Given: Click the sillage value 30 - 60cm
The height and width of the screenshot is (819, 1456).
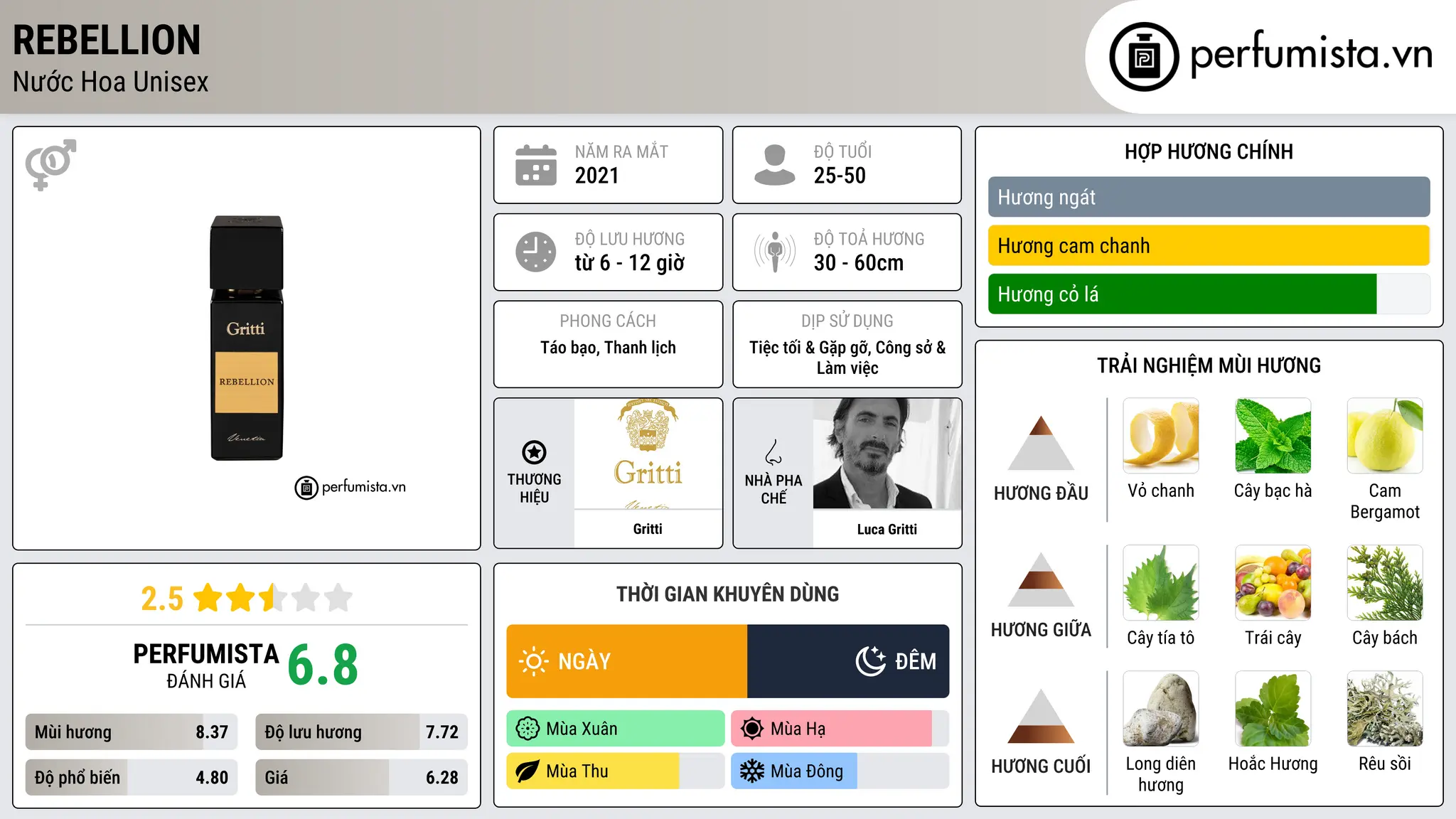Looking at the screenshot, I should click(x=858, y=263).
